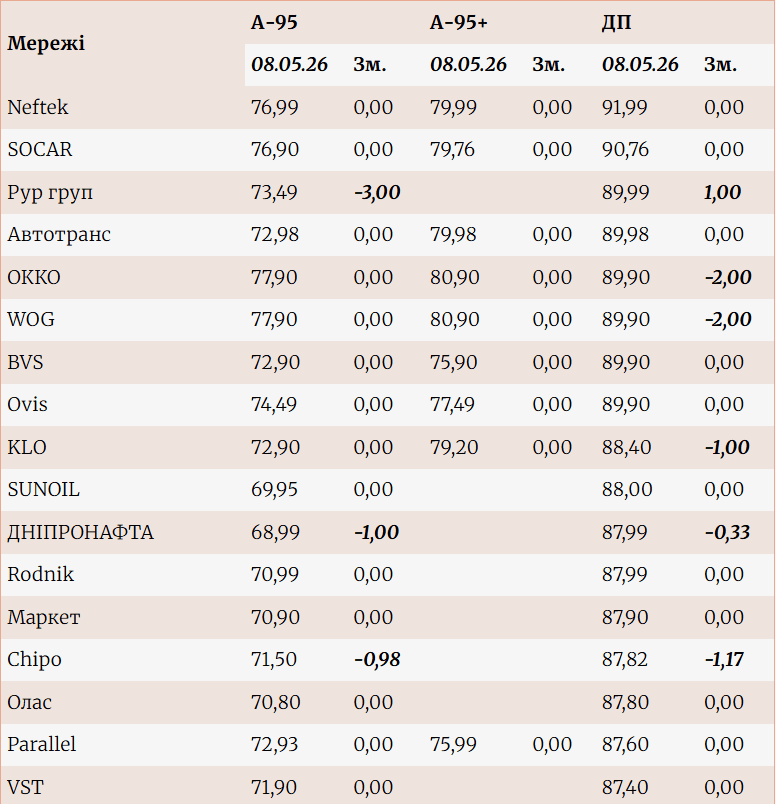776x804 pixels.
Task: Click KLO diesel price 88,40
Action: point(626,447)
